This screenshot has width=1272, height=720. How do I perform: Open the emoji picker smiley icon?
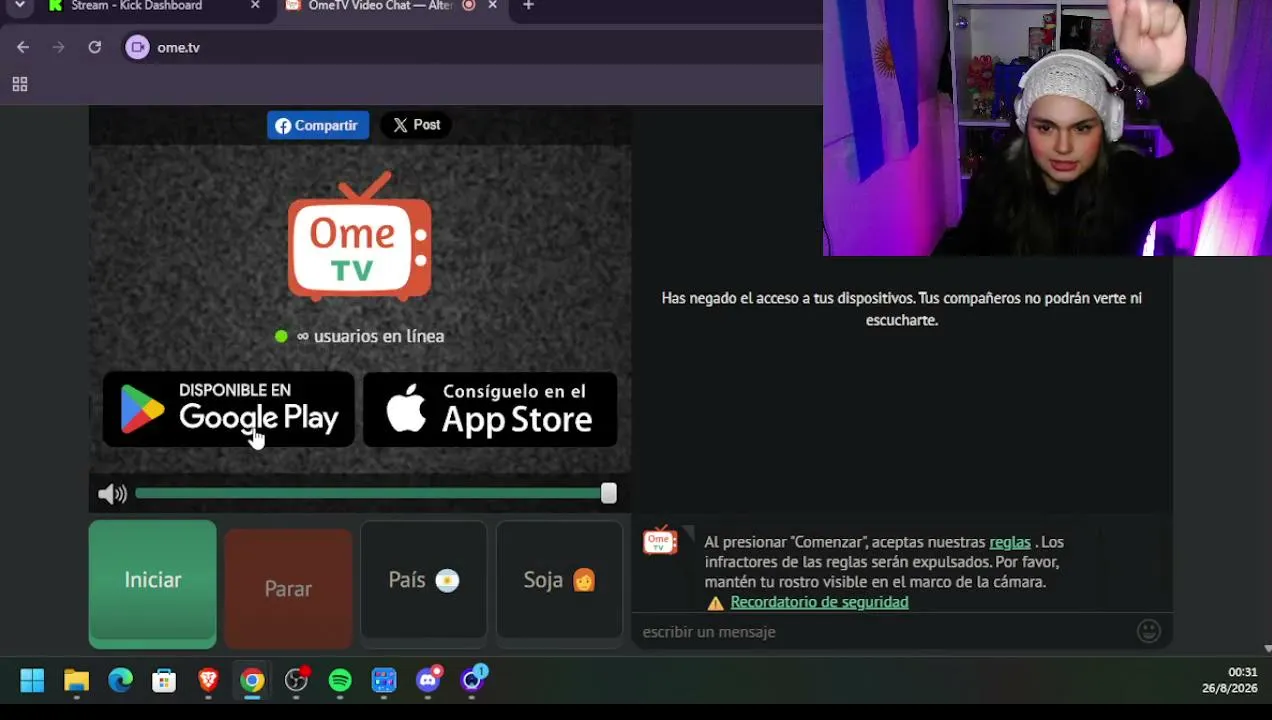(1149, 631)
